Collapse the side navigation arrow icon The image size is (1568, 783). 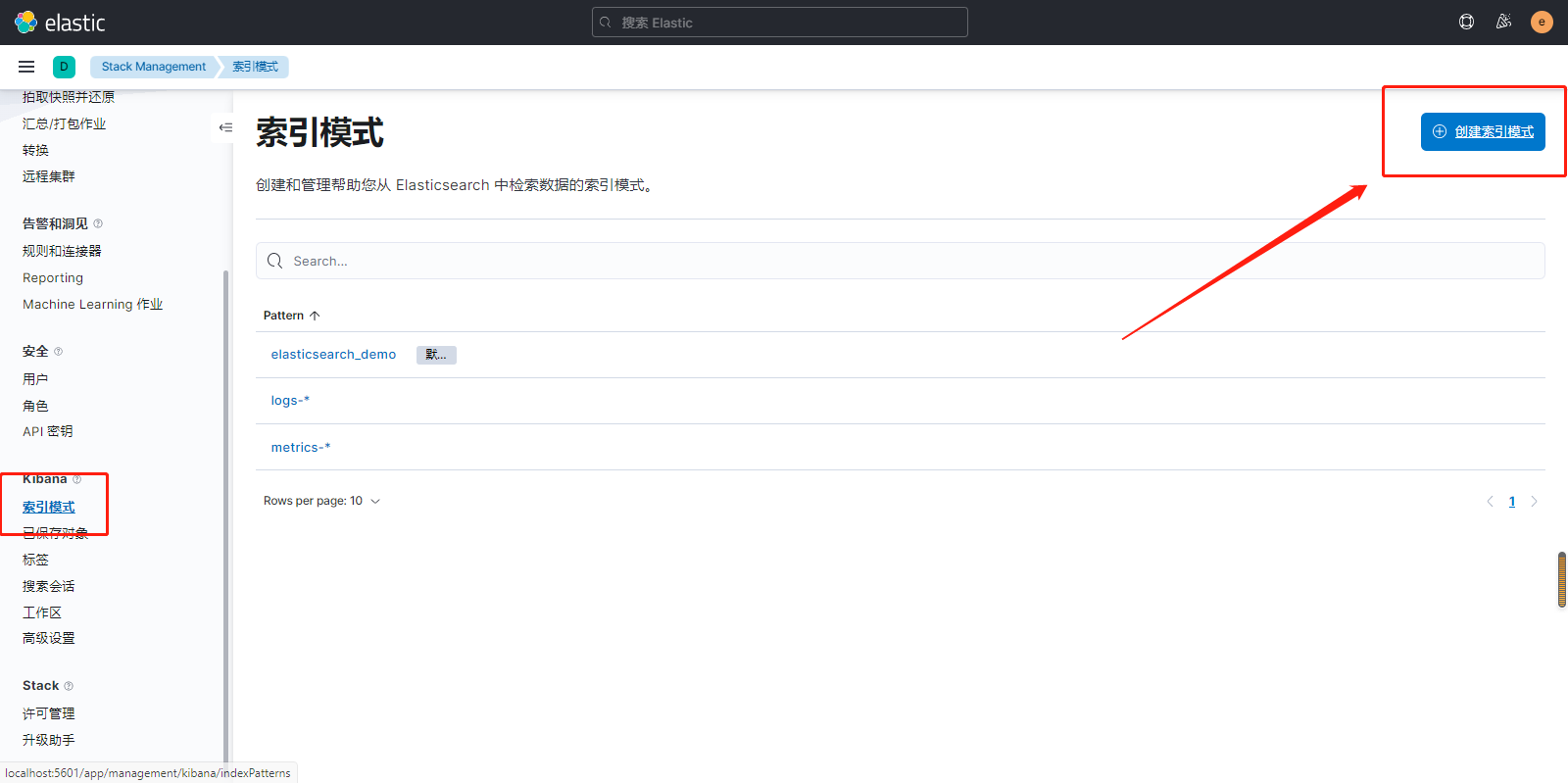pyautogui.click(x=225, y=127)
